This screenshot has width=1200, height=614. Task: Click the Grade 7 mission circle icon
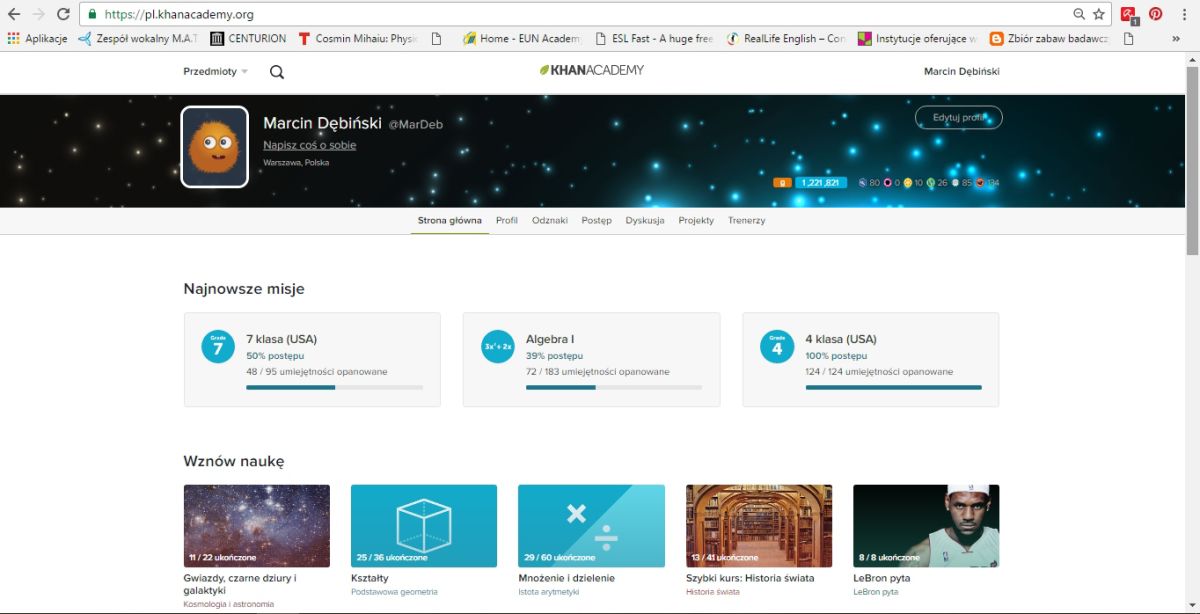tap(217, 346)
